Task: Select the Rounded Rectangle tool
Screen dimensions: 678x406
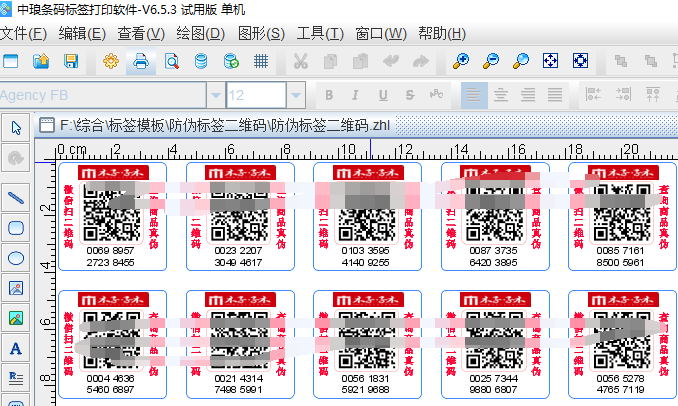Action: [16, 228]
